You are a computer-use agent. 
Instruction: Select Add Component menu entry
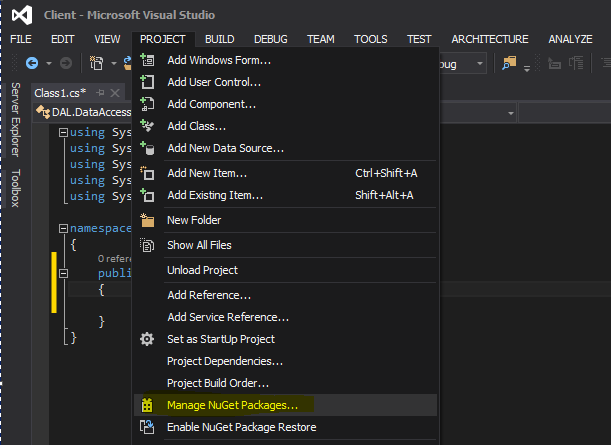(286, 104)
